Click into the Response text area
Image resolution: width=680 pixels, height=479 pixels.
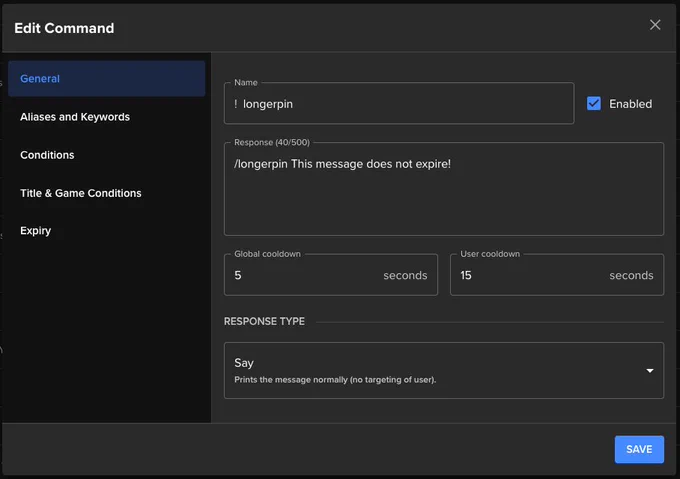coord(444,189)
